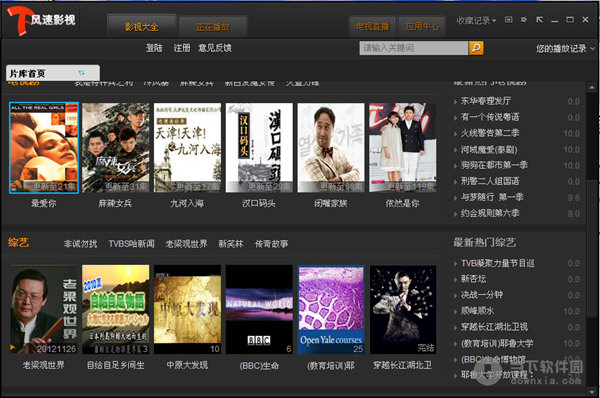Click the triangle bullet beside 新杏坛

pos(455,279)
